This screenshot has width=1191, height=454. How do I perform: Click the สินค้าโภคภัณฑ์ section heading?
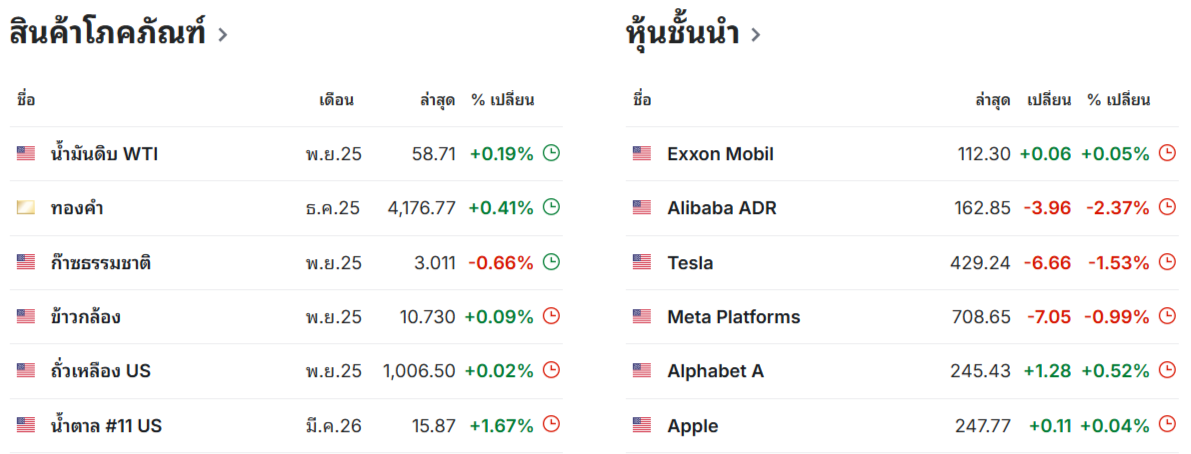point(107,34)
